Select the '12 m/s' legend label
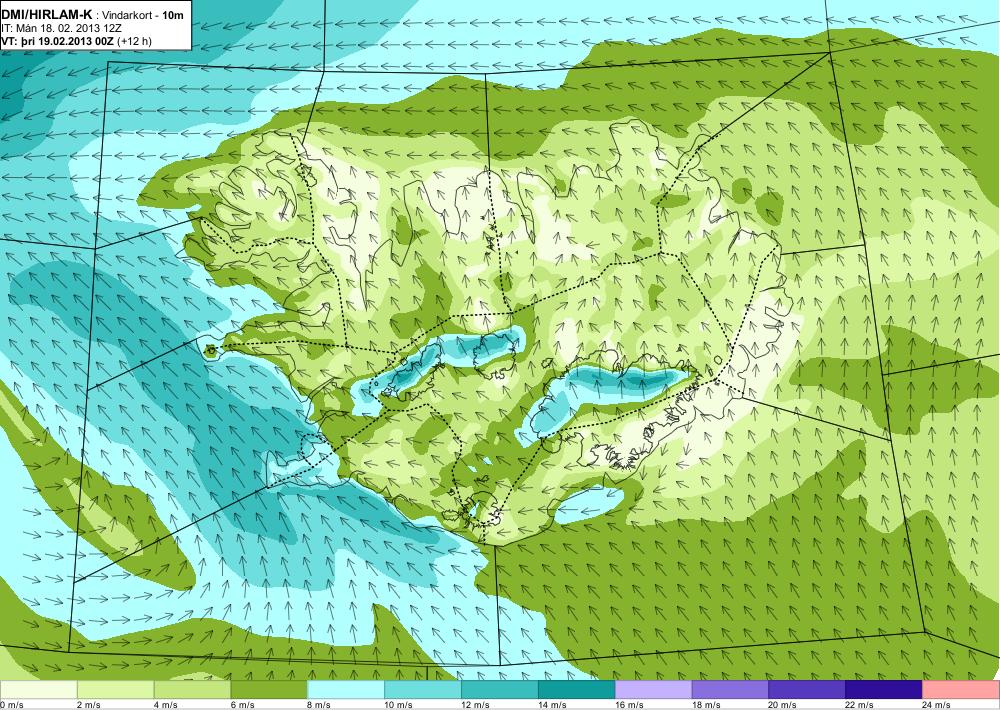The width and height of the screenshot is (1000, 710). 475,705
